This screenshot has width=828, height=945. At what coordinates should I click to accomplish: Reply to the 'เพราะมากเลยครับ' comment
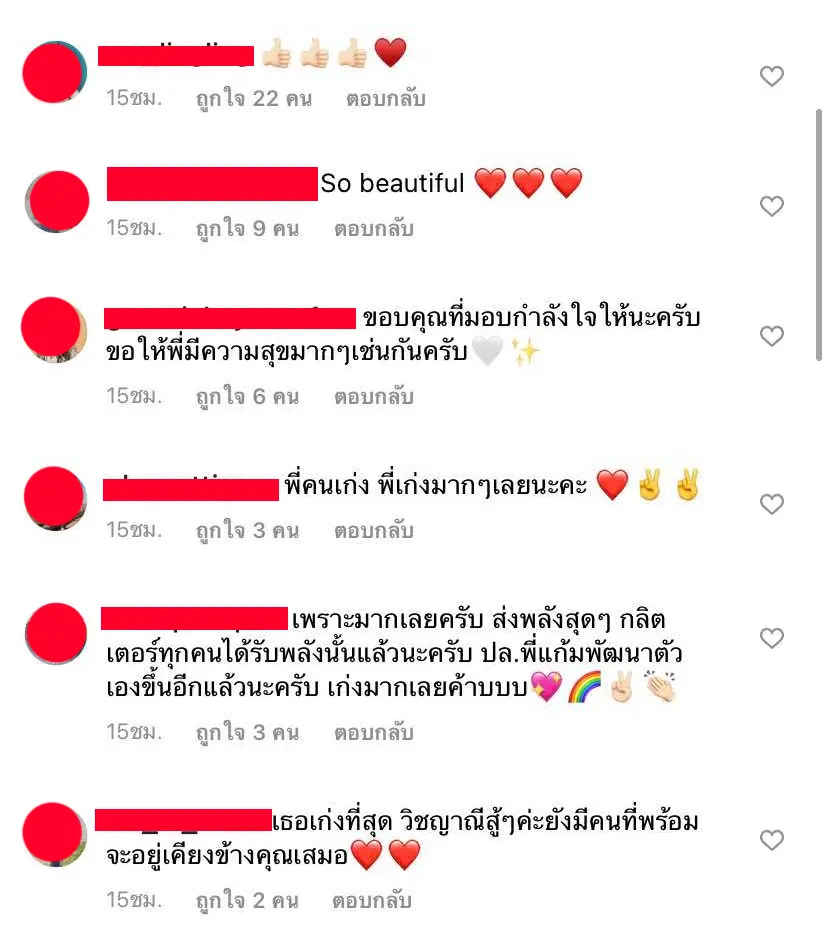coord(374,732)
